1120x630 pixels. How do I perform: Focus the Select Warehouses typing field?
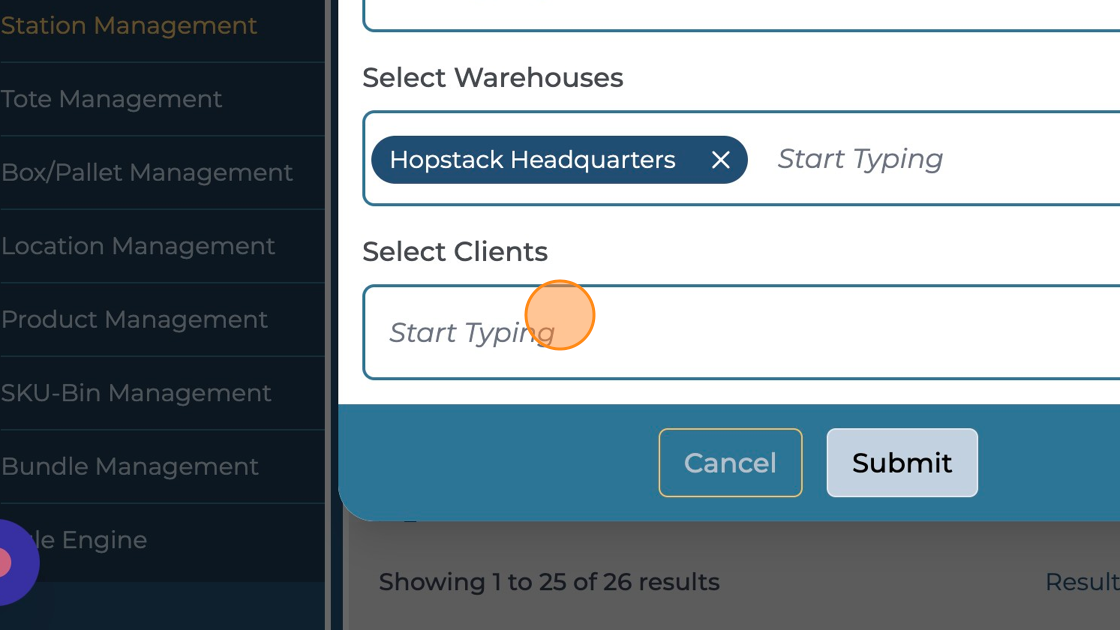point(900,160)
